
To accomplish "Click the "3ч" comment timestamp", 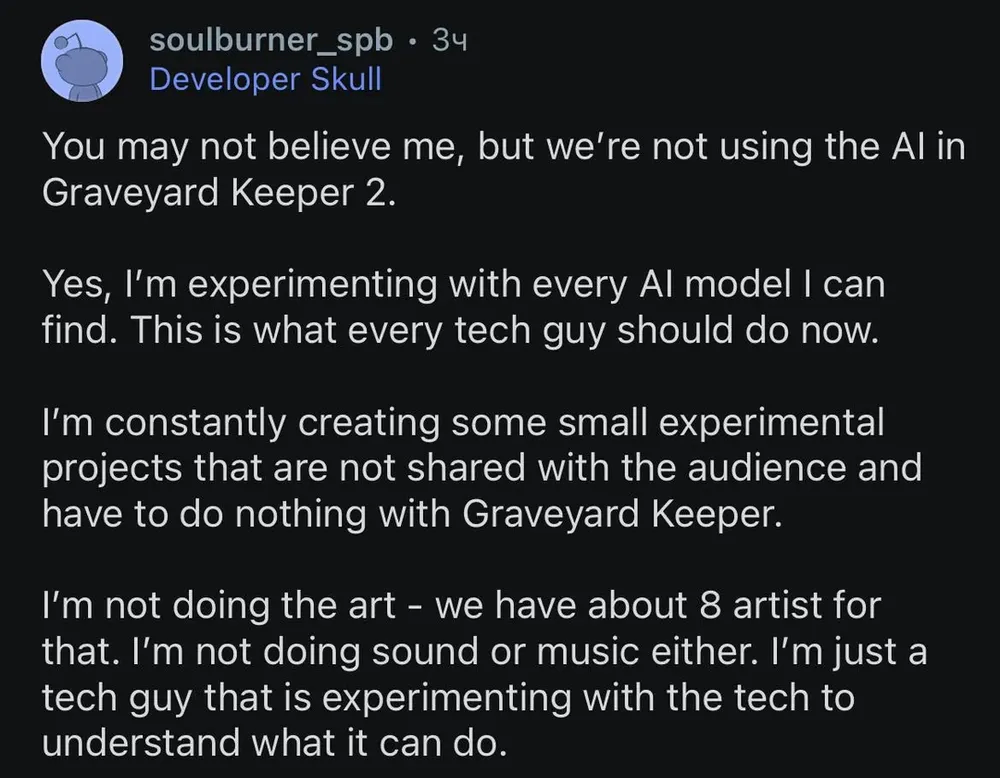I will (x=451, y=41).
